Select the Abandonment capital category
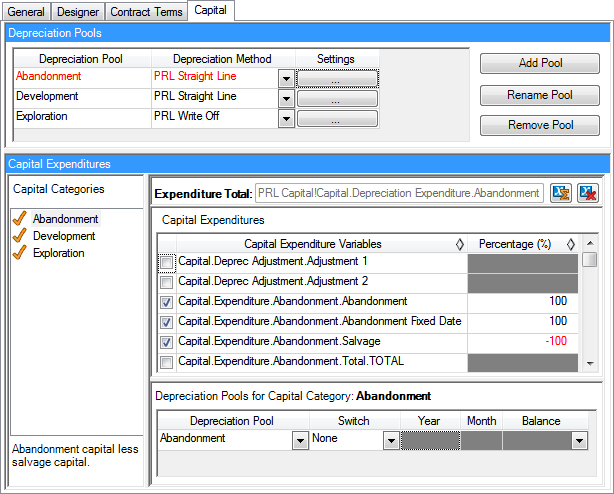 (x=65, y=219)
